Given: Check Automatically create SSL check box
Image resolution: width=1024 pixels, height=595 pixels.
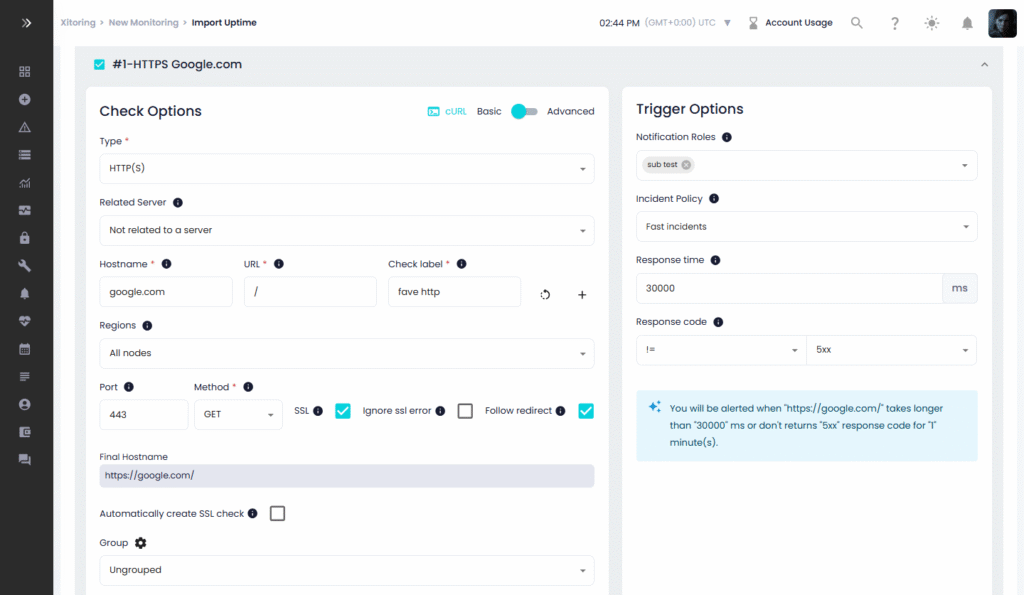Looking at the screenshot, I should point(278,513).
